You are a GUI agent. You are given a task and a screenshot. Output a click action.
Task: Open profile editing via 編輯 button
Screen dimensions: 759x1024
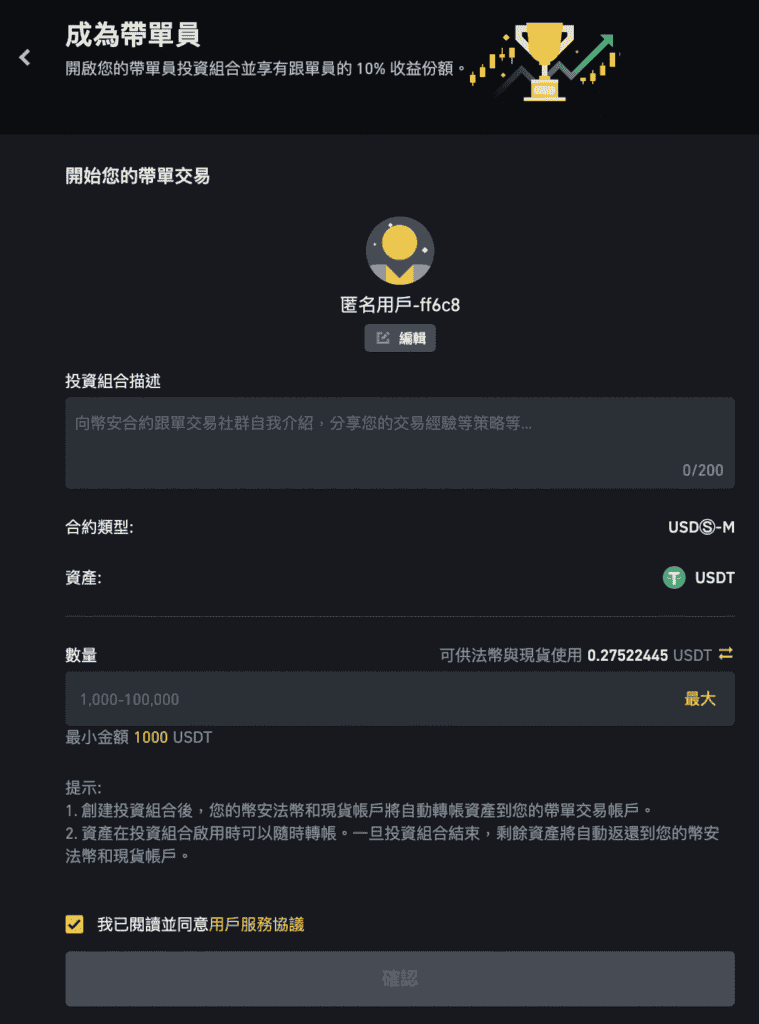(x=400, y=338)
